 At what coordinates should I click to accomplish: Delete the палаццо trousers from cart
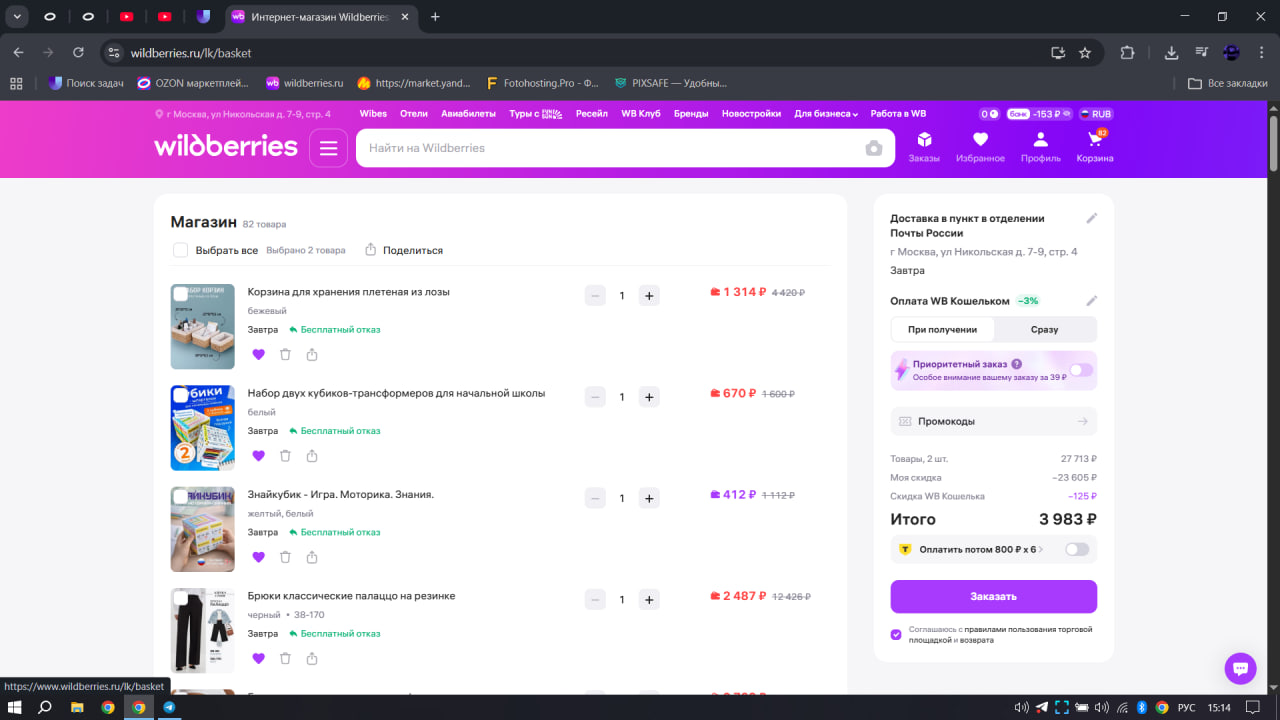click(285, 658)
